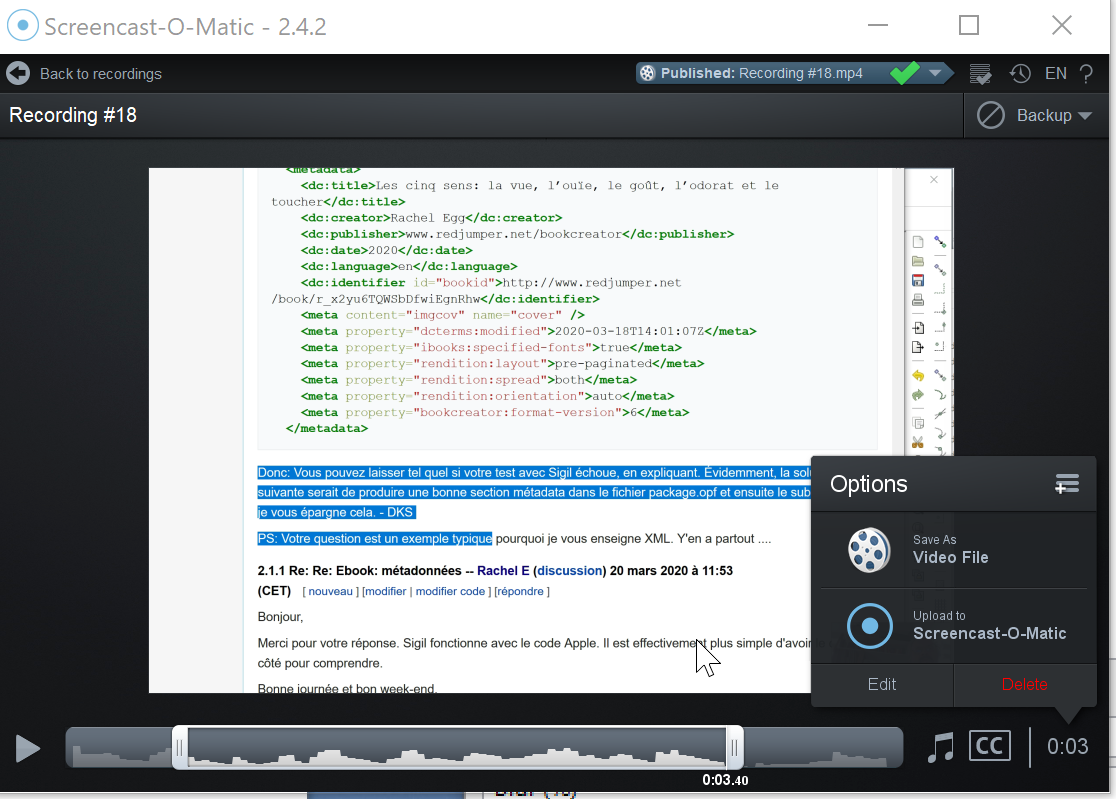The height and width of the screenshot is (799, 1116).
Task: Go back to recordings list
Action: pyautogui.click(x=84, y=73)
